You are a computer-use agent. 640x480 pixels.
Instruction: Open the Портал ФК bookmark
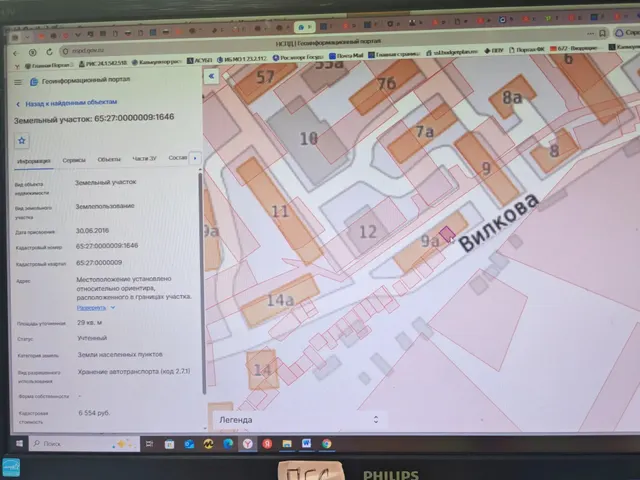click(x=527, y=49)
